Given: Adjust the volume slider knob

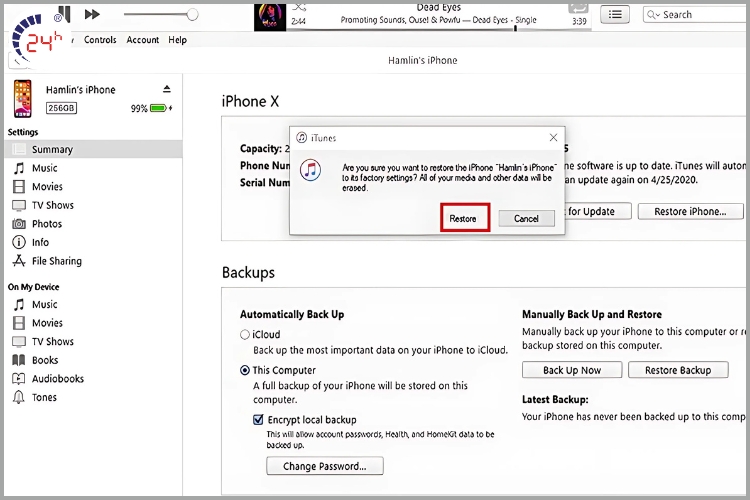Looking at the screenshot, I should pos(192,14).
